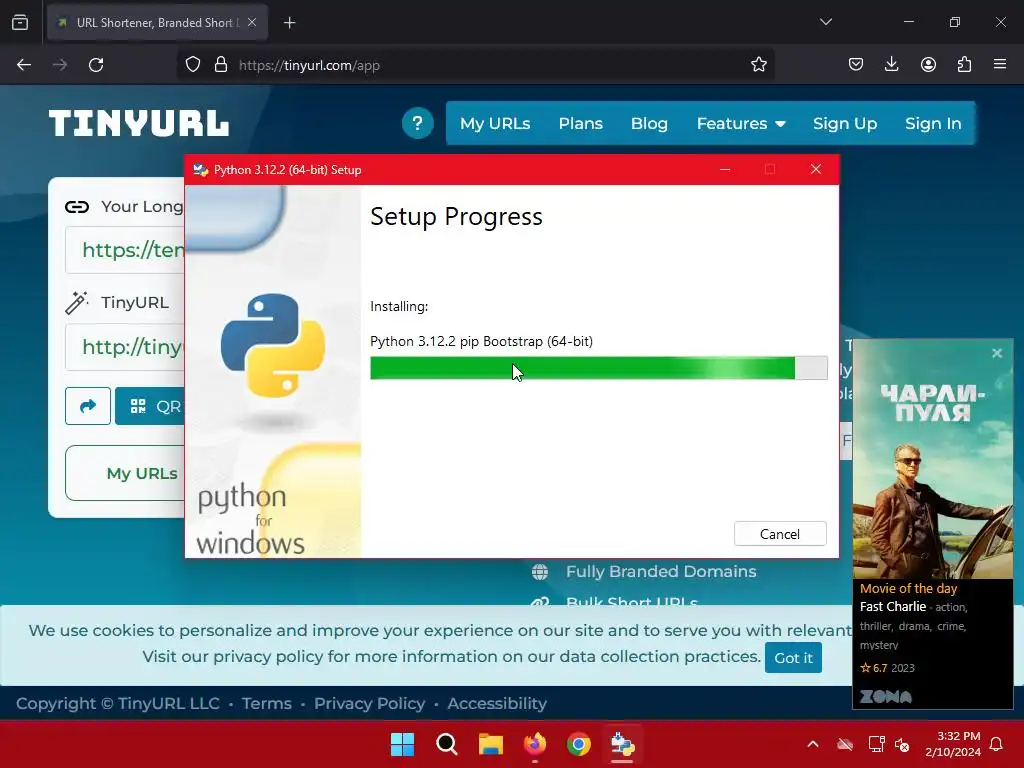Close the URL Shortener tab
Viewport: 1024px width, 768px height.
tap(252, 22)
